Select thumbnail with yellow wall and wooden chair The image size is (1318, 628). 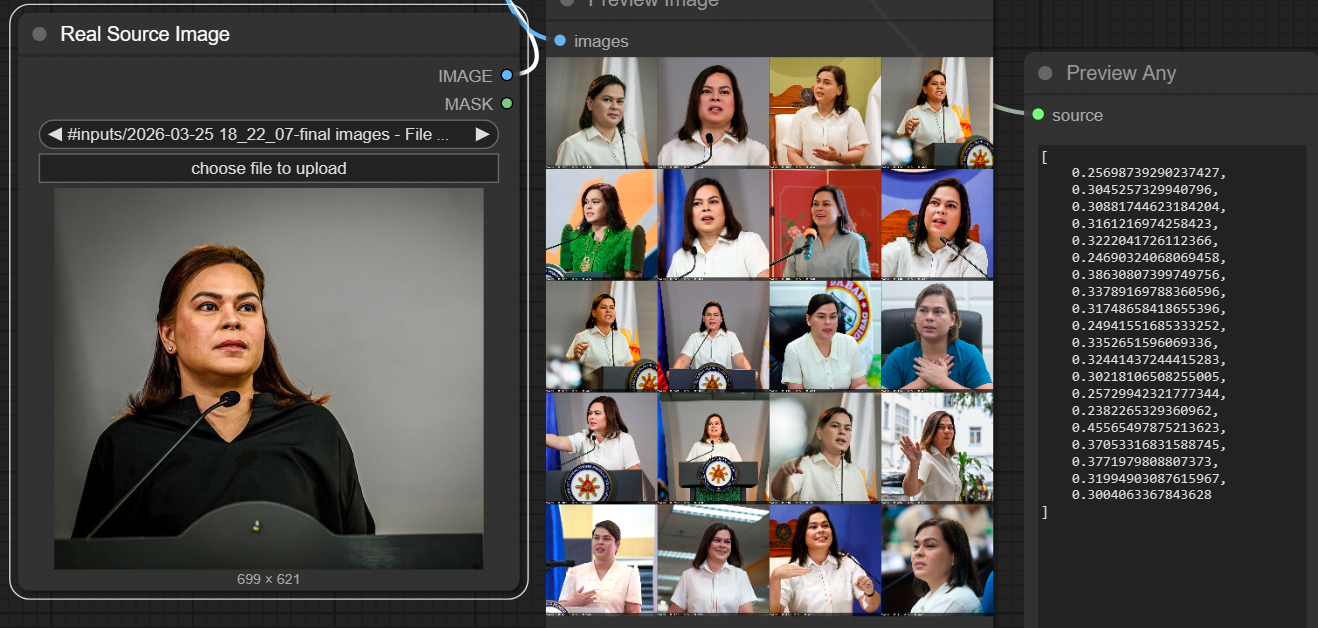click(x=825, y=111)
